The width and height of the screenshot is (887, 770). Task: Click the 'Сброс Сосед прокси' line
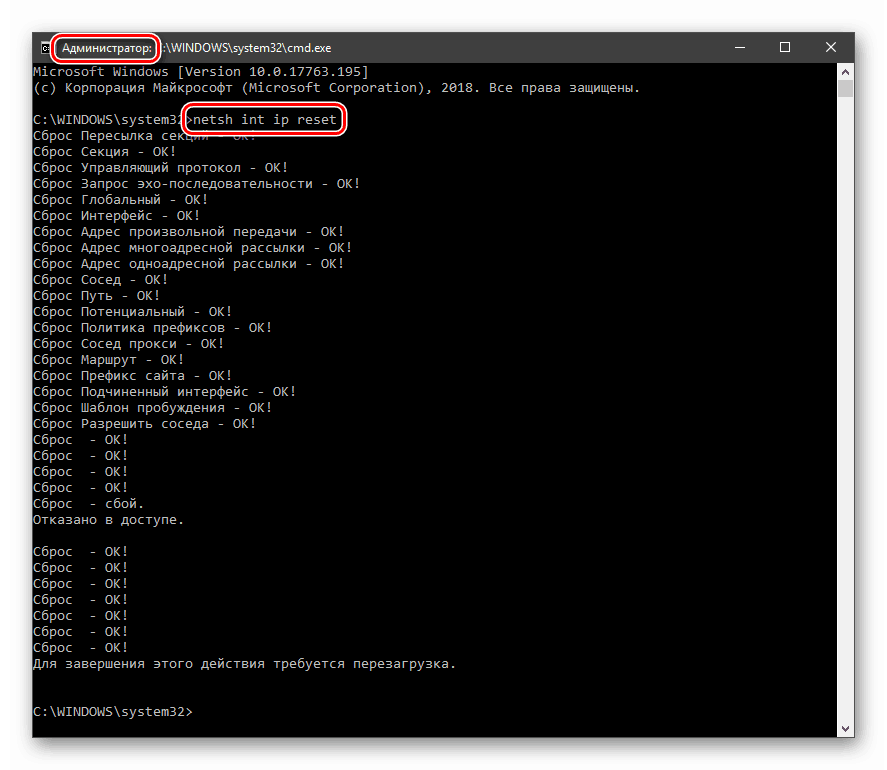[x=128, y=343]
